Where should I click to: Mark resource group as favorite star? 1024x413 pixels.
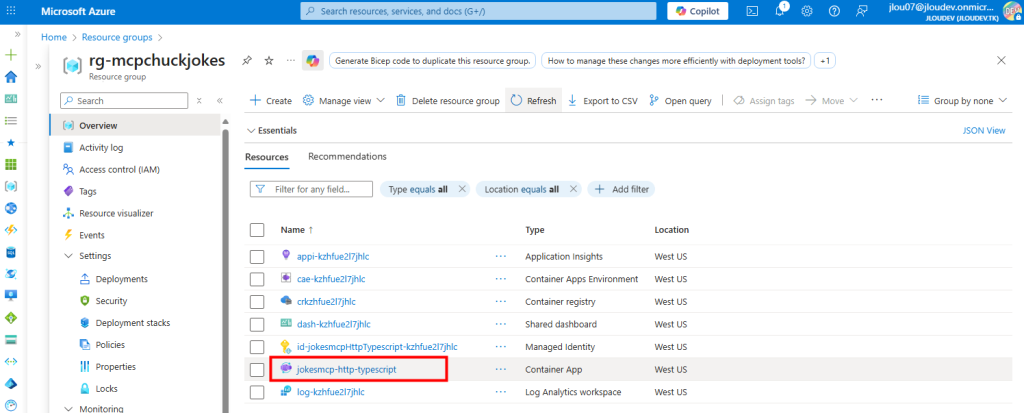click(x=269, y=60)
